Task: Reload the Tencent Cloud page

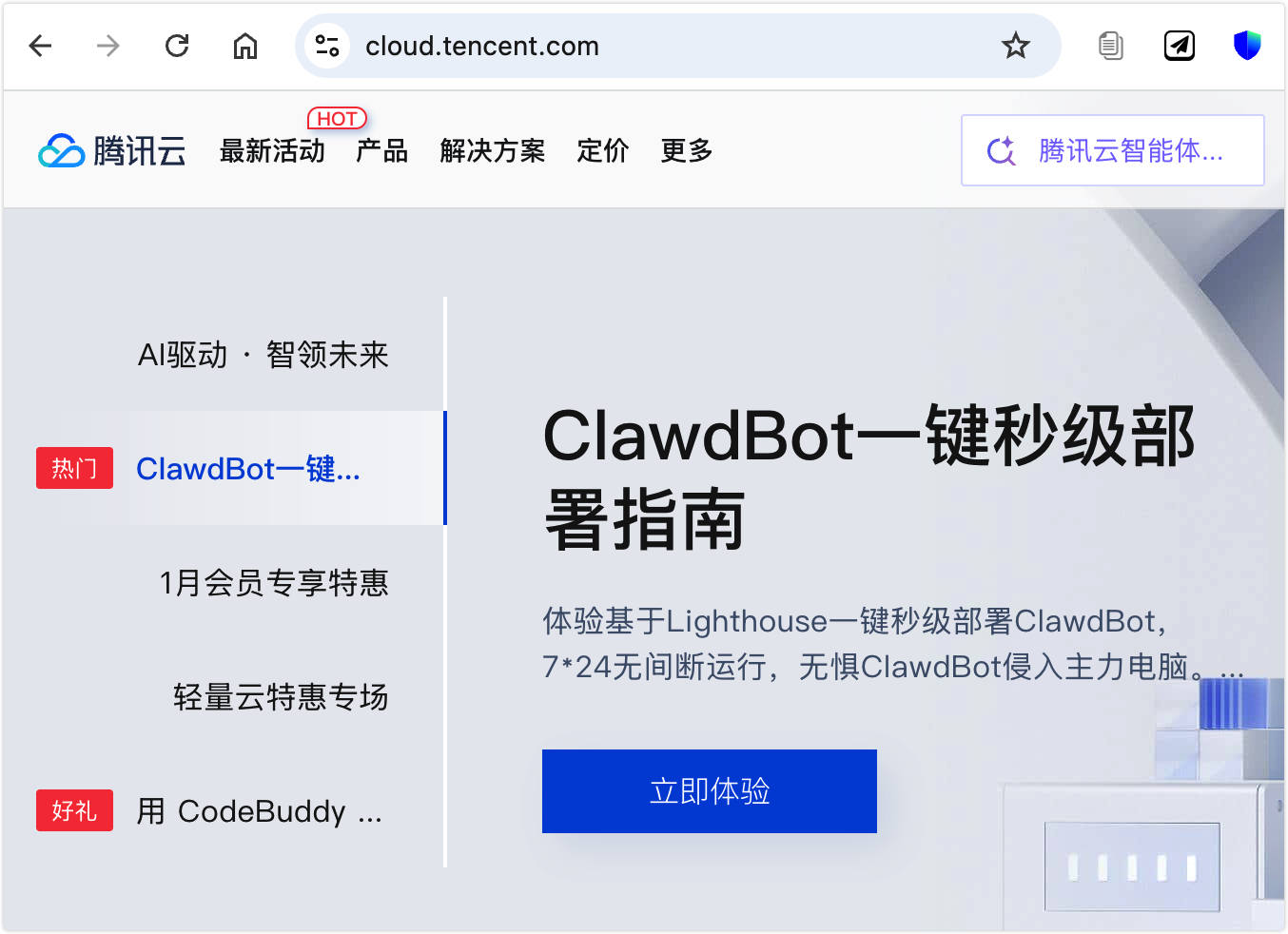Action: pos(177,46)
